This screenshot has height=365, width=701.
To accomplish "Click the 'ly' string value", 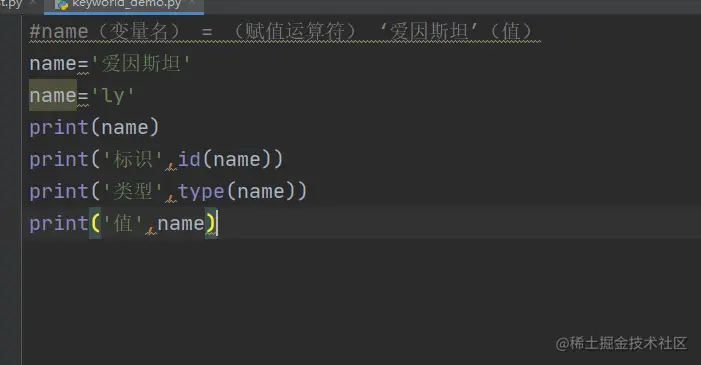I will (x=112, y=96).
